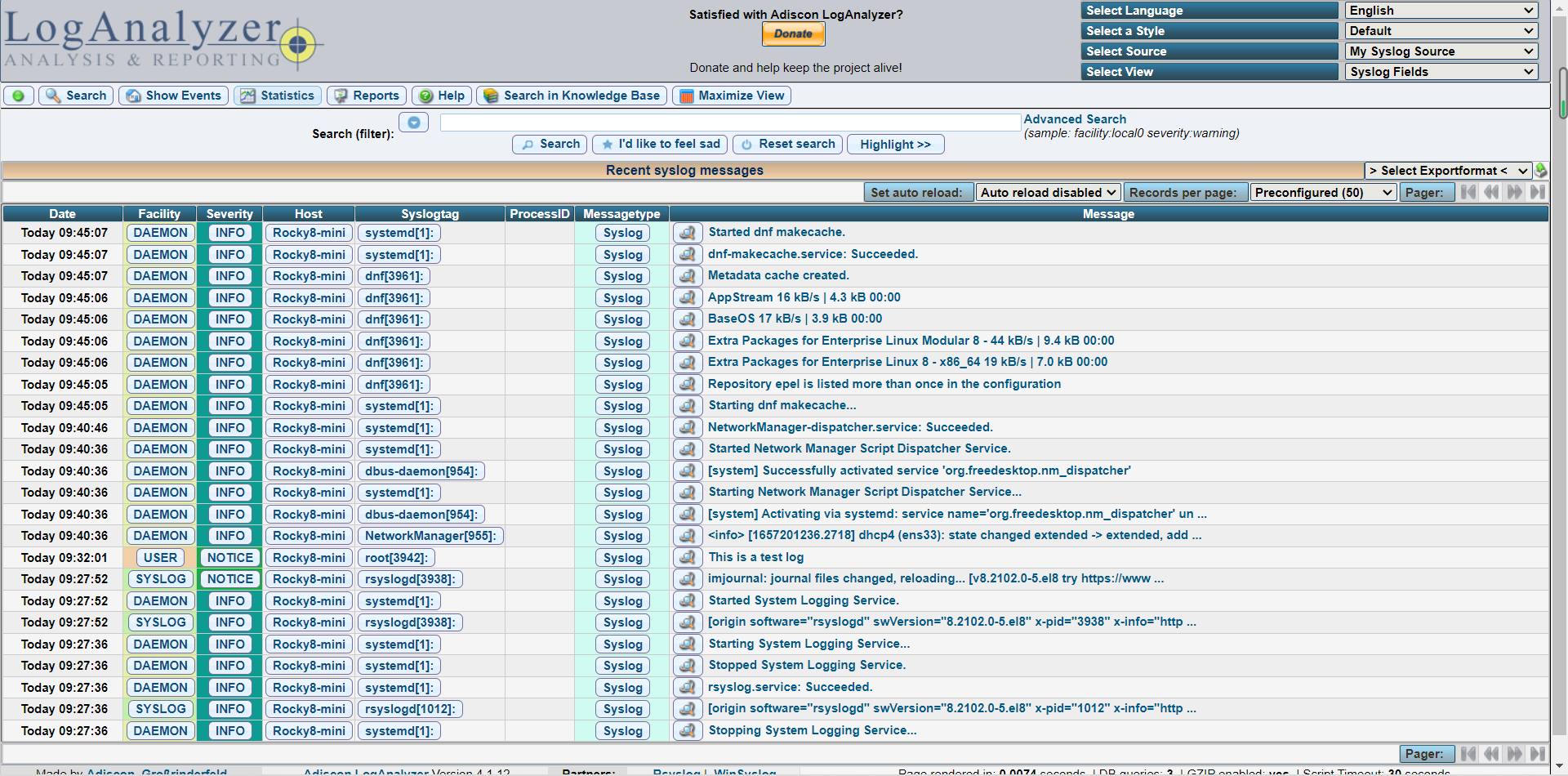Sort by the Severity column header
This screenshot has height=776, width=1568.
pyautogui.click(x=229, y=214)
